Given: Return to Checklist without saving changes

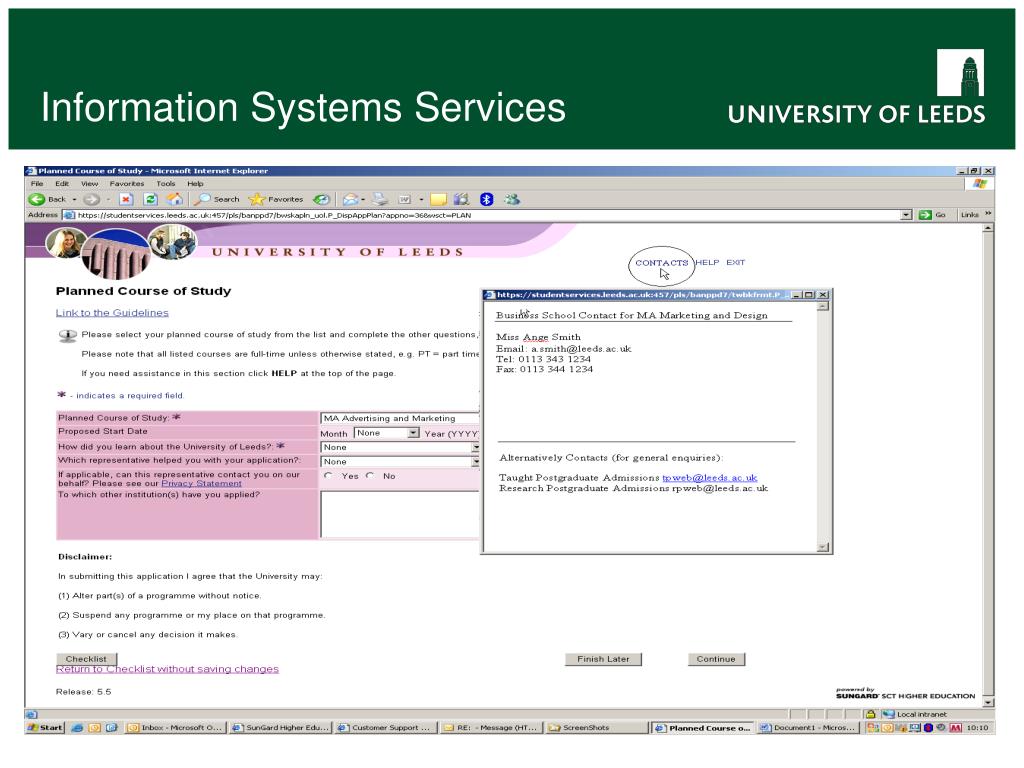Looking at the screenshot, I should [167, 669].
